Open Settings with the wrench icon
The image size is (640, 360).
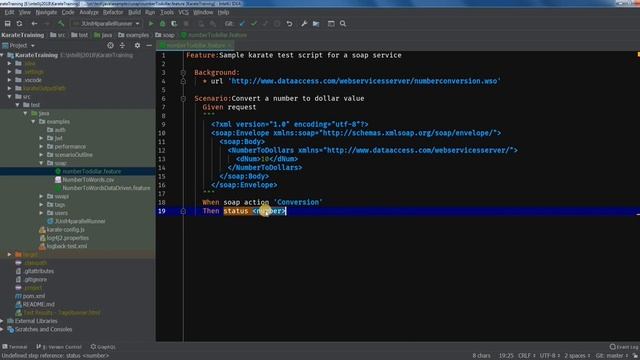coord(304,24)
